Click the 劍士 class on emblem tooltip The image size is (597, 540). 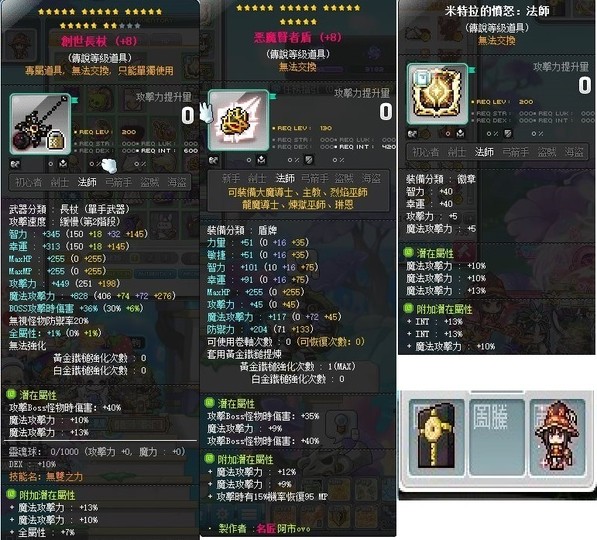(x=457, y=152)
